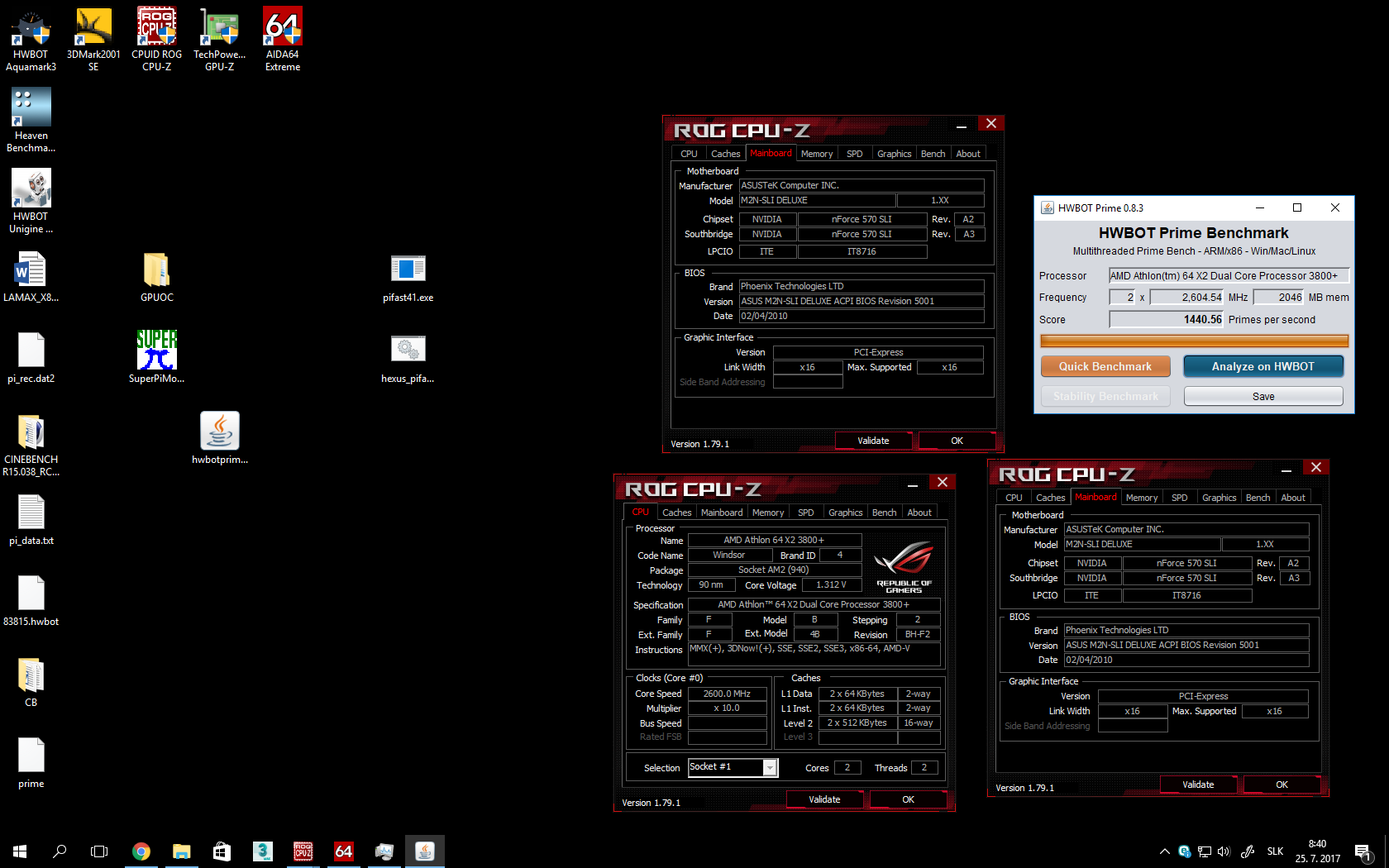
Task: Open File Explorer from the taskbar
Action: pos(182,851)
